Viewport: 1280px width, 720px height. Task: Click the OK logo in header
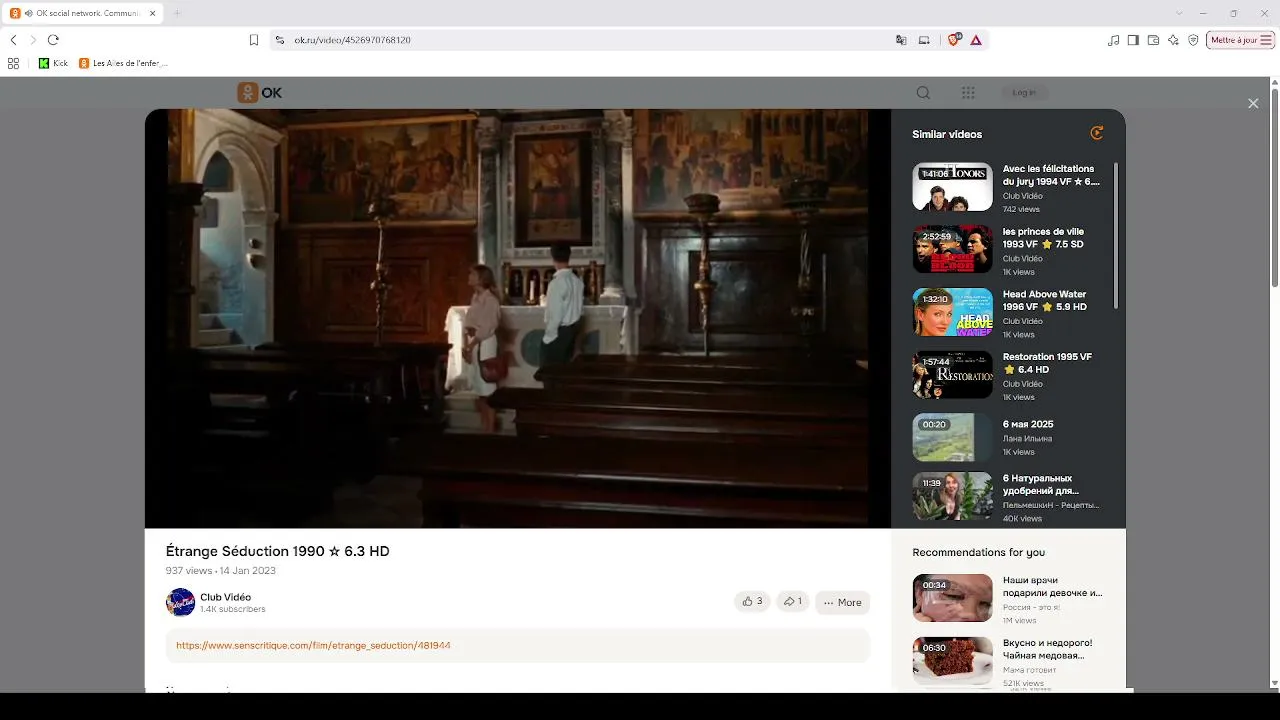pyautogui.click(x=260, y=93)
